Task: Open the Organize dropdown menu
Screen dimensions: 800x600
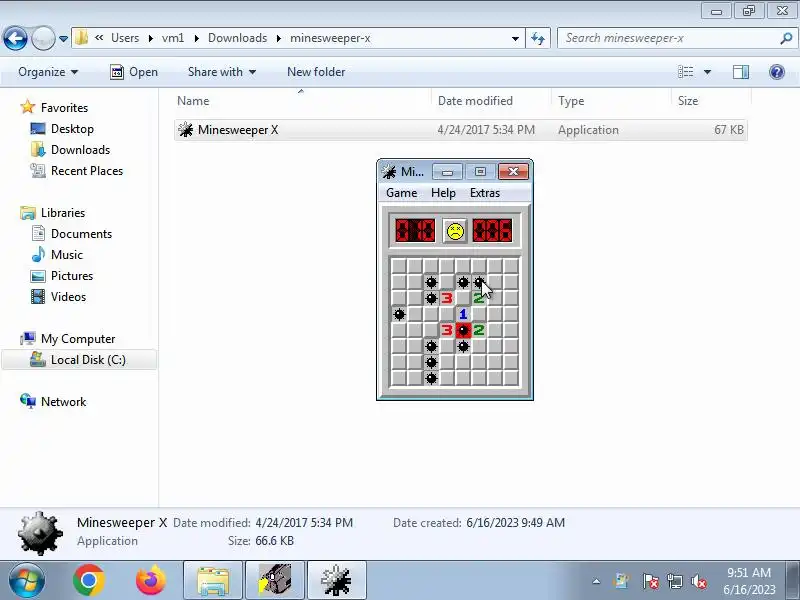Action: pyautogui.click(x=48, y=72)
